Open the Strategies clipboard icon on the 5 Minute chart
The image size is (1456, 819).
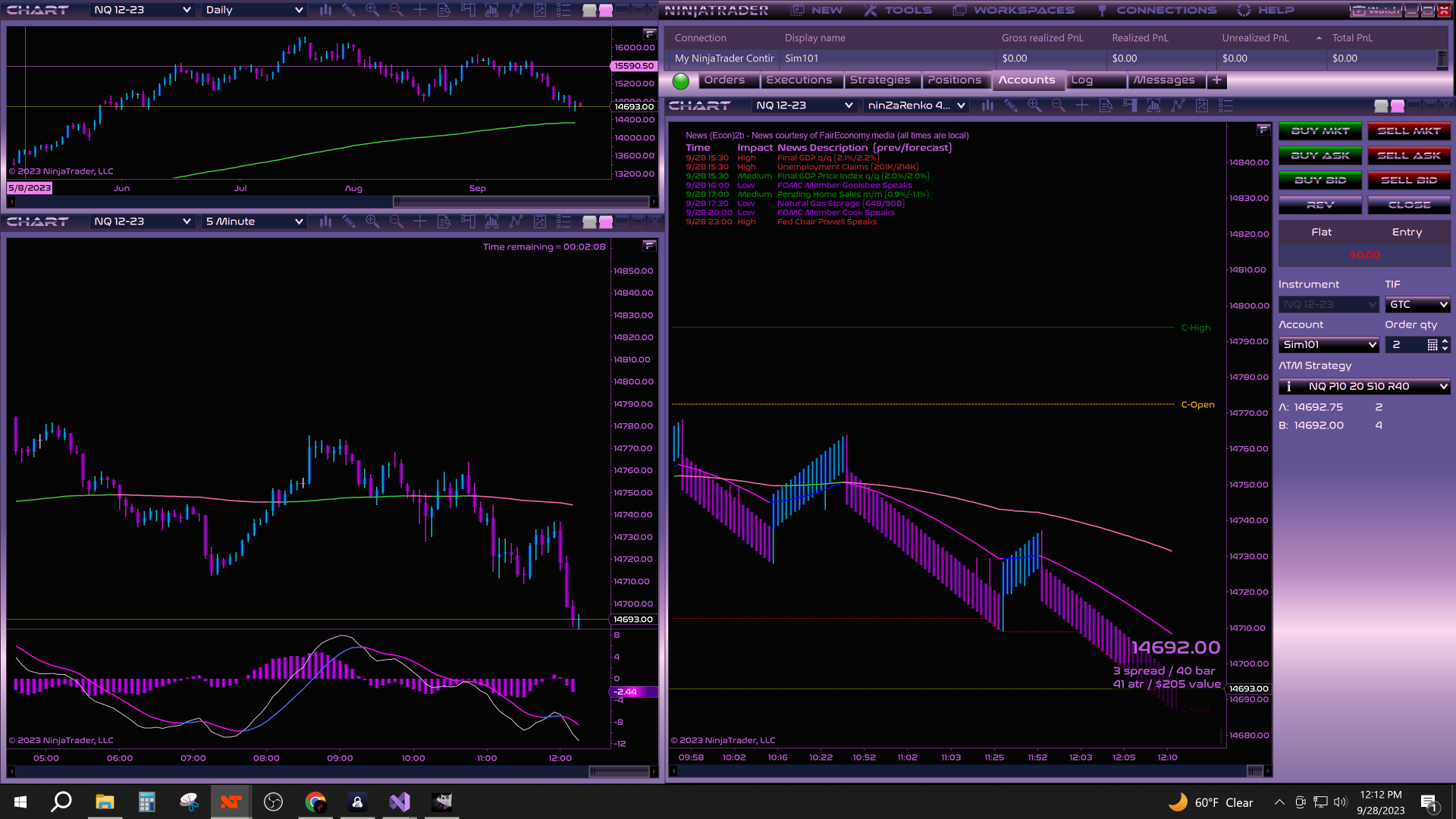[540, 221]
